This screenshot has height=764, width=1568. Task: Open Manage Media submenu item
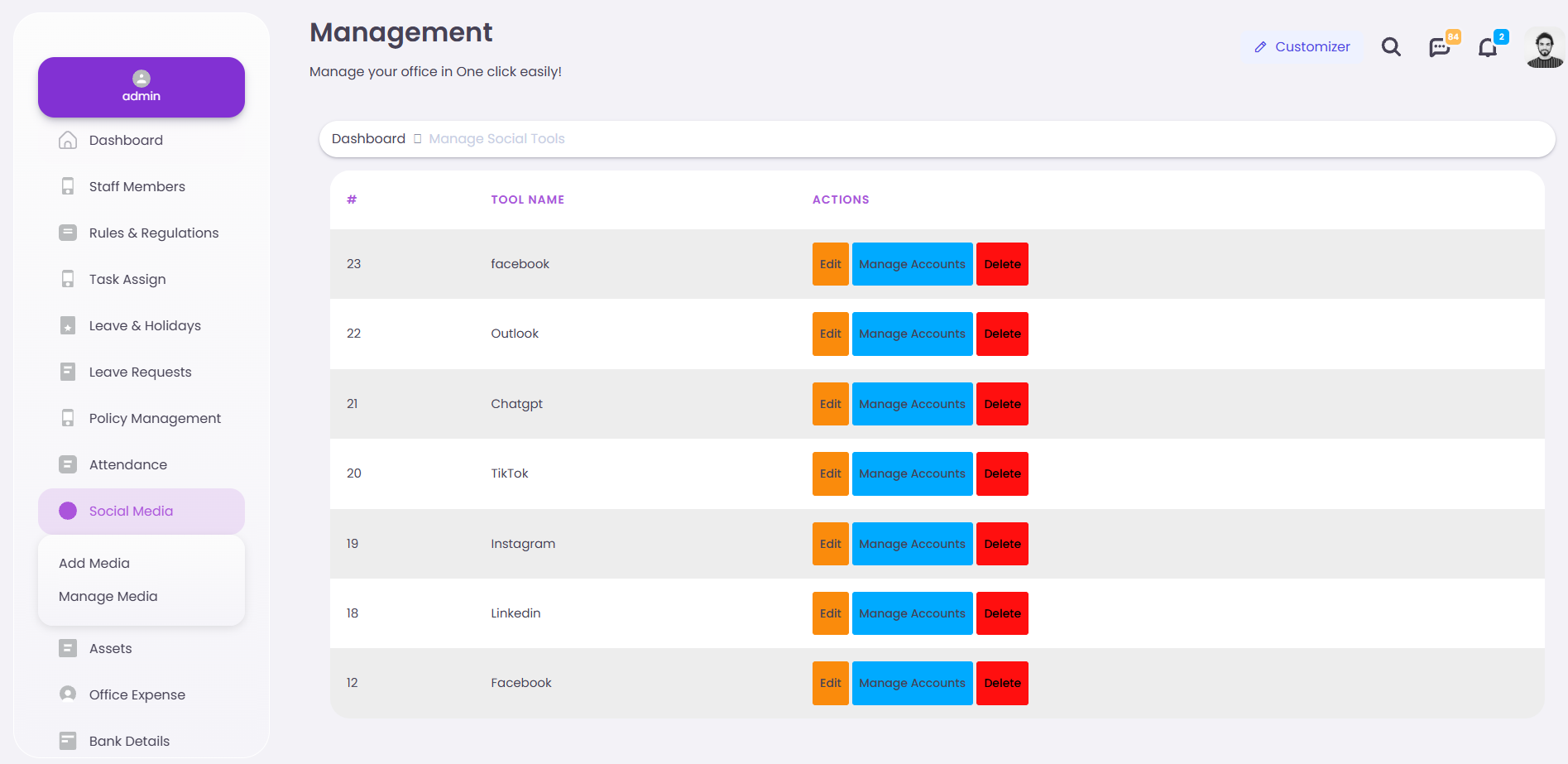pyautogui.click(x=108, y=596)
